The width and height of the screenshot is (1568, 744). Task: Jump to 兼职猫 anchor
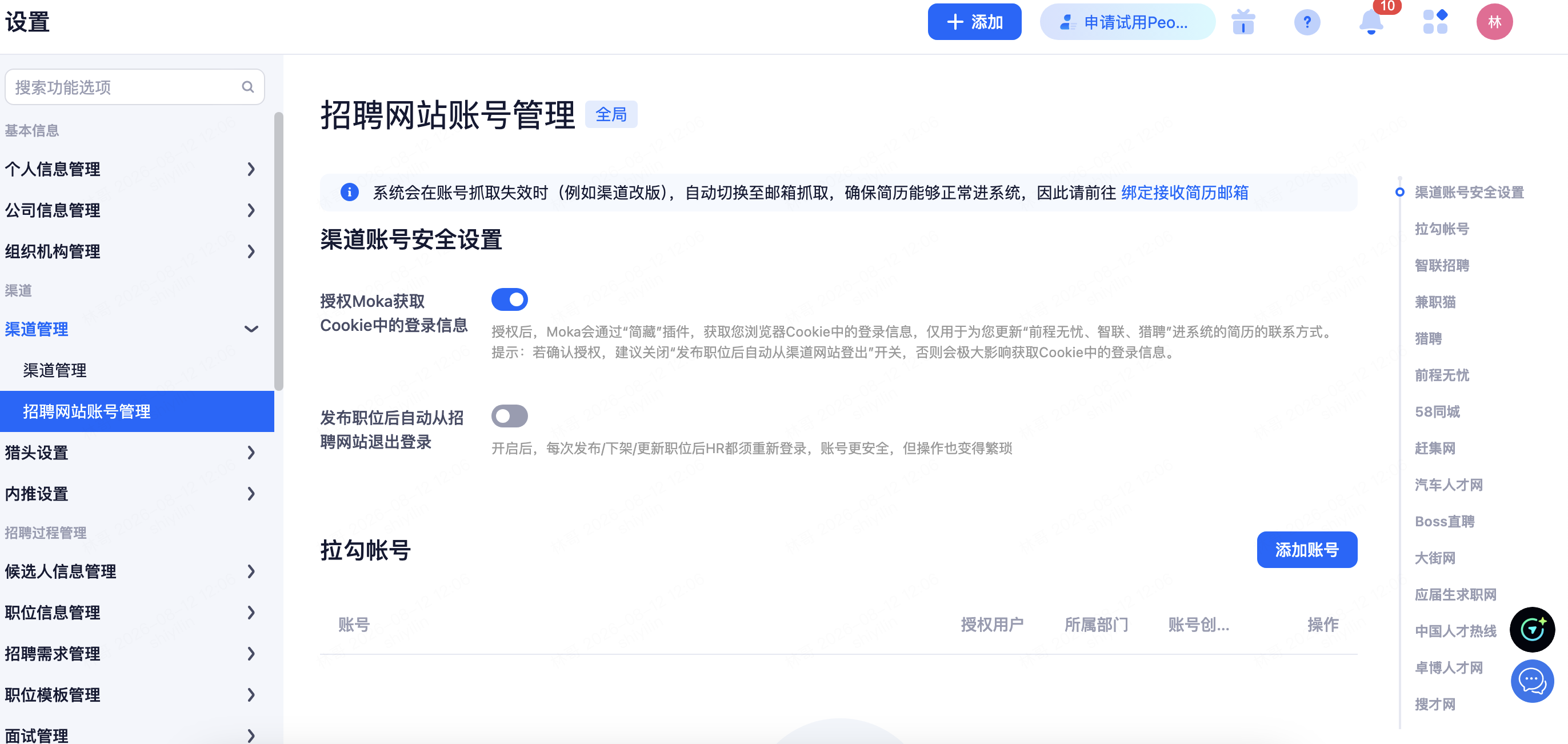click(1435, 302)
